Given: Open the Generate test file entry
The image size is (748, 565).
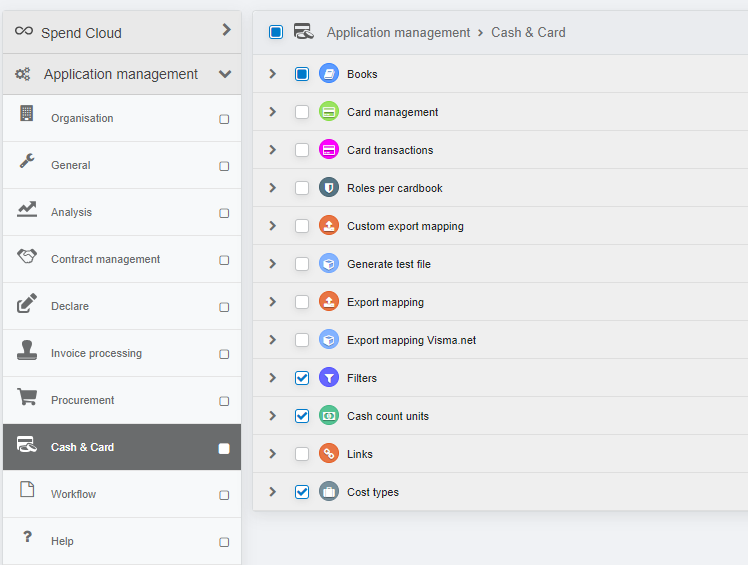Looking at the screenshot, I should tap(389, 264).
